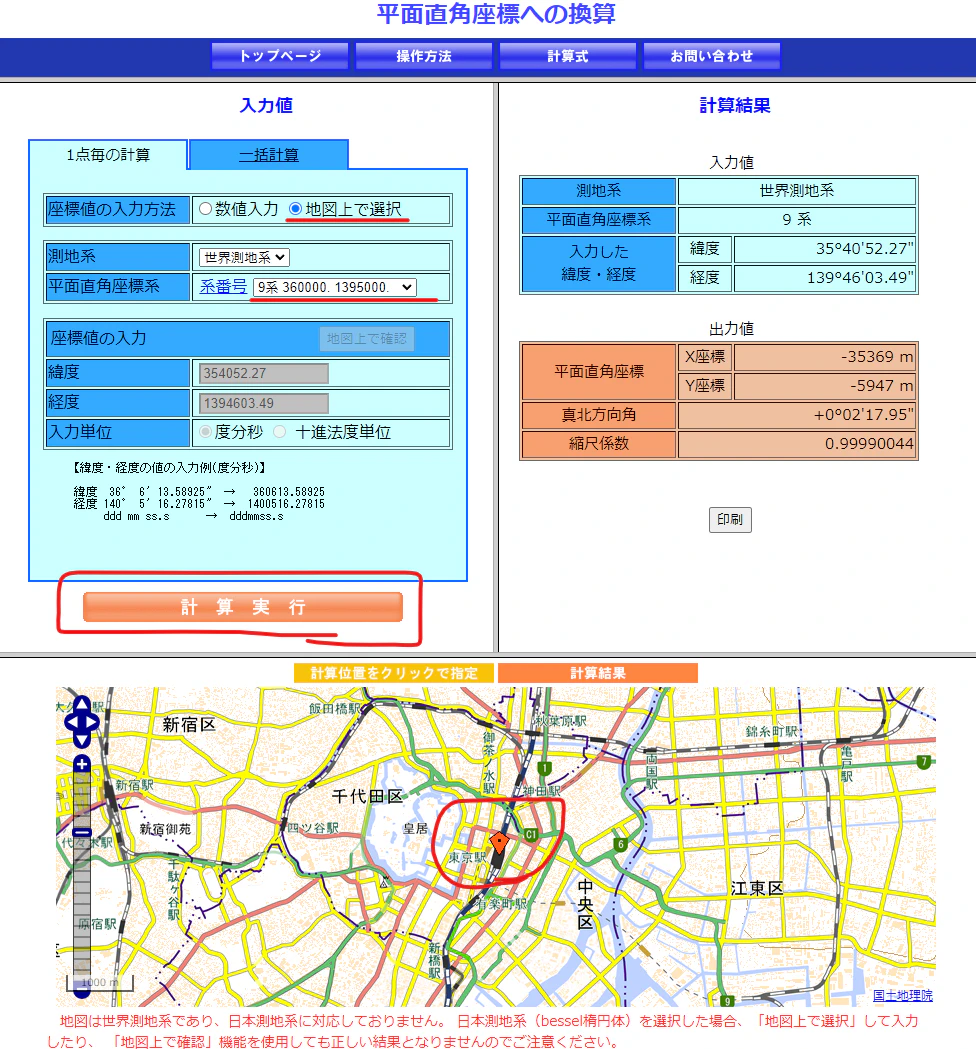976x1049 pixels.
Task: Click the 印刷 print button
Action: coord(730,520)
